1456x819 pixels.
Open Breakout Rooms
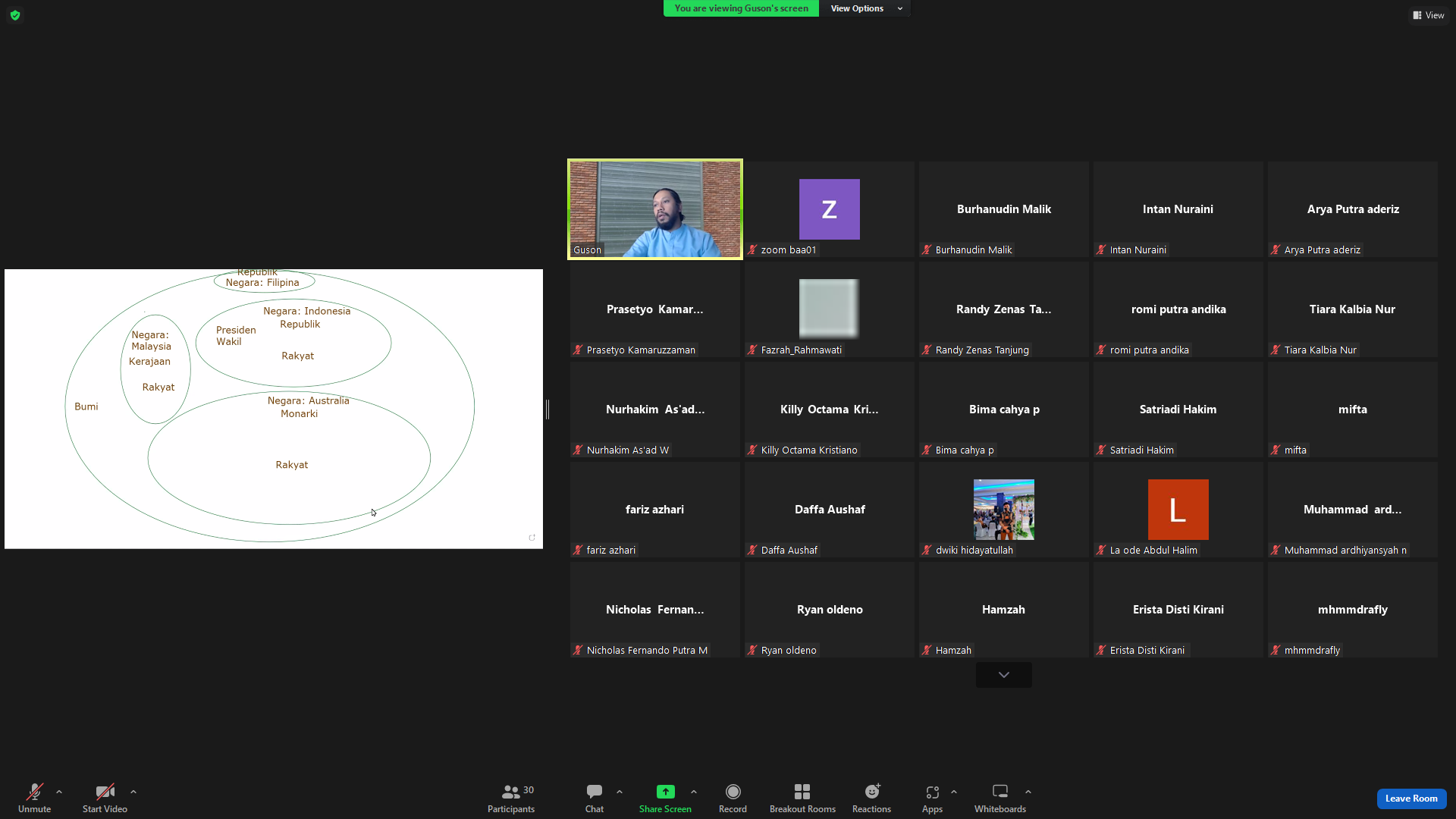tap(802, 798)
